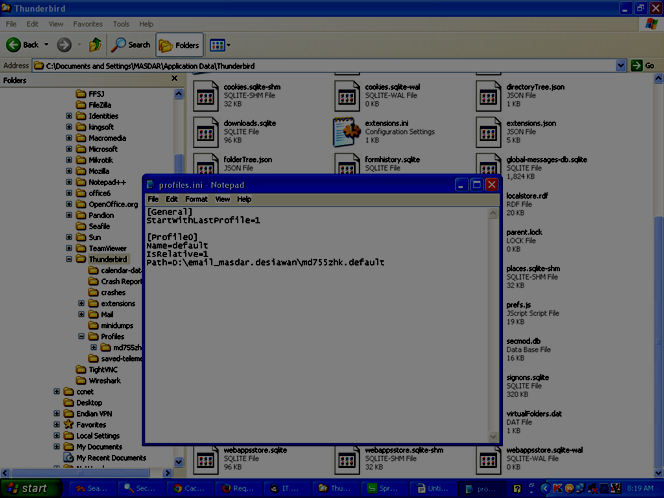Select prefs.js file name
Image resolution: width=664 pixels, height=498 pixels.
pos(519,304)
